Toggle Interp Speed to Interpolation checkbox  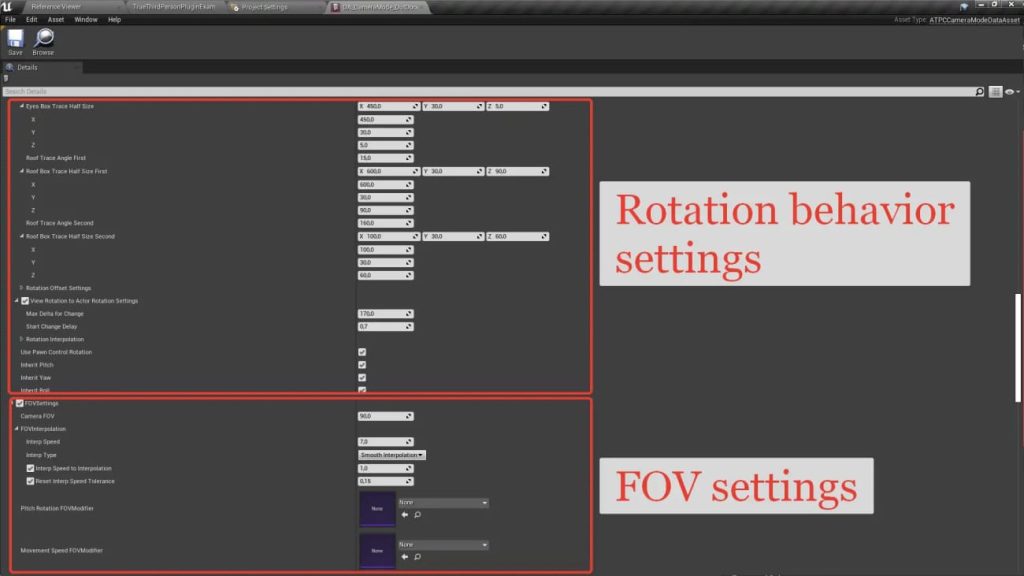point(30,468)
